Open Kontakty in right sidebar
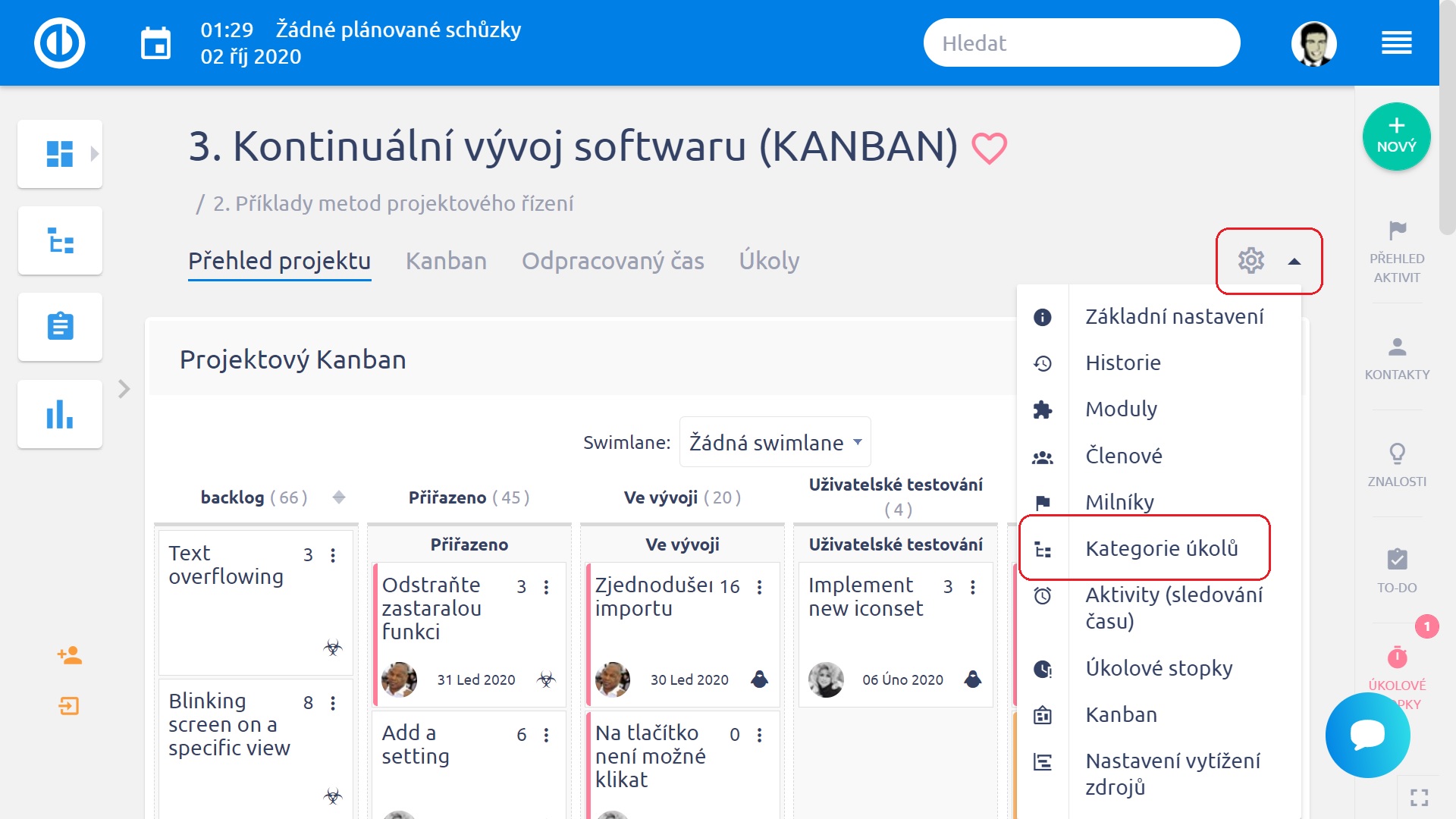Screen dimensions: 1456x819 coord(1397,359)
